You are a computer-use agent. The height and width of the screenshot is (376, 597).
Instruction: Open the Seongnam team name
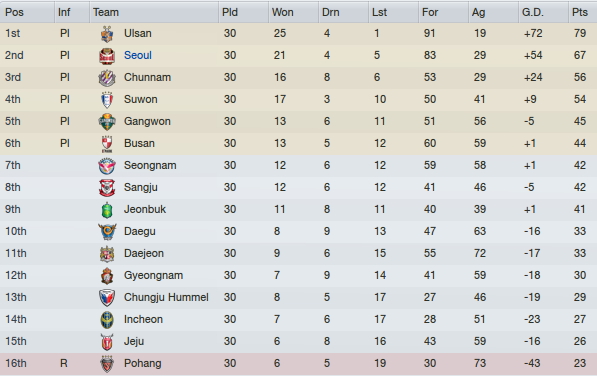(x=150, y=166)
